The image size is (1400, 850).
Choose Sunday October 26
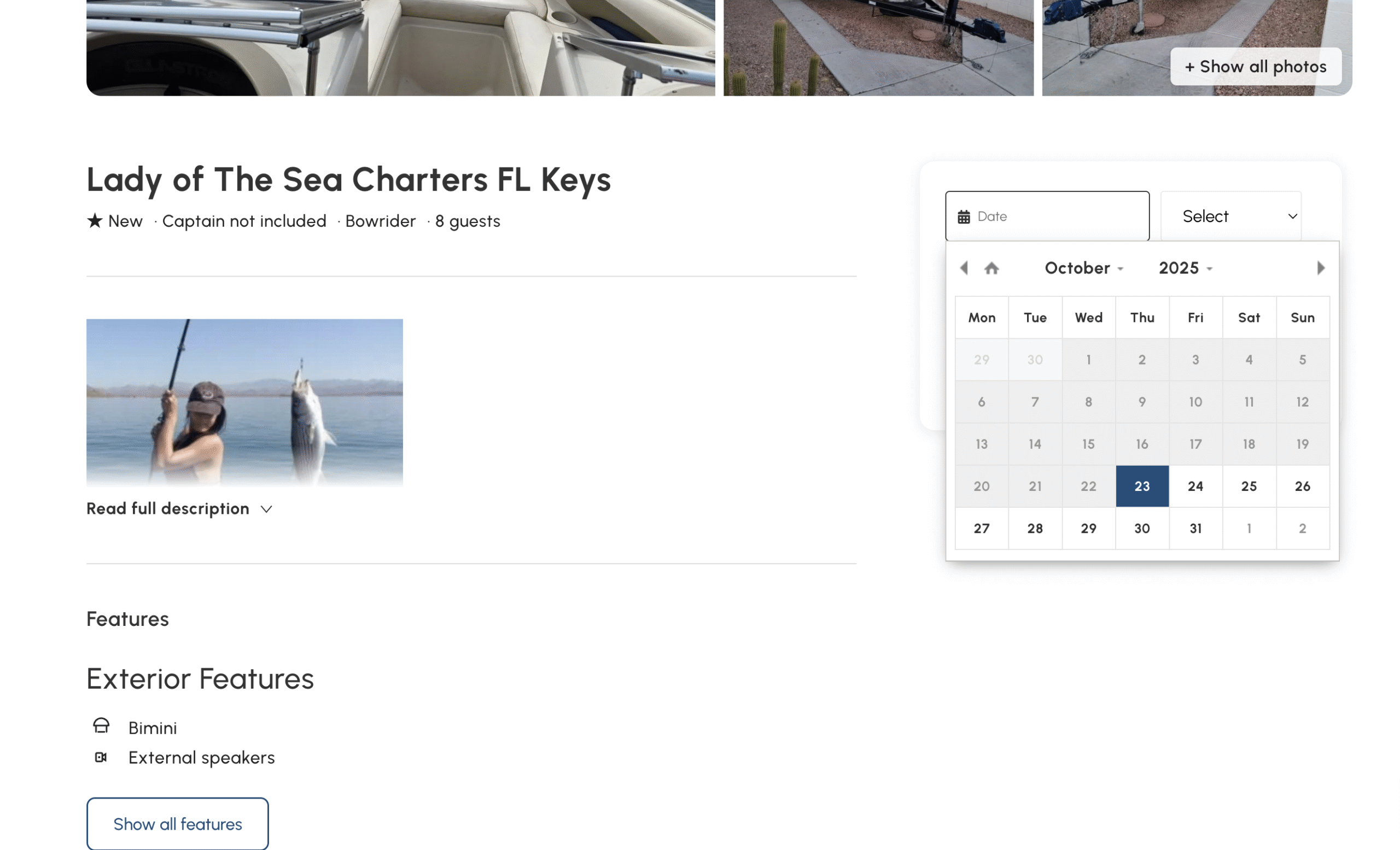pyautogui.click(x=1302, y=486)
